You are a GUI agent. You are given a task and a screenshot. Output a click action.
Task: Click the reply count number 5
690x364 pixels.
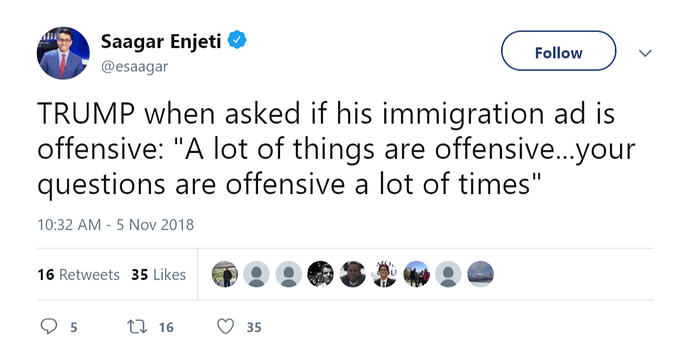74,327
